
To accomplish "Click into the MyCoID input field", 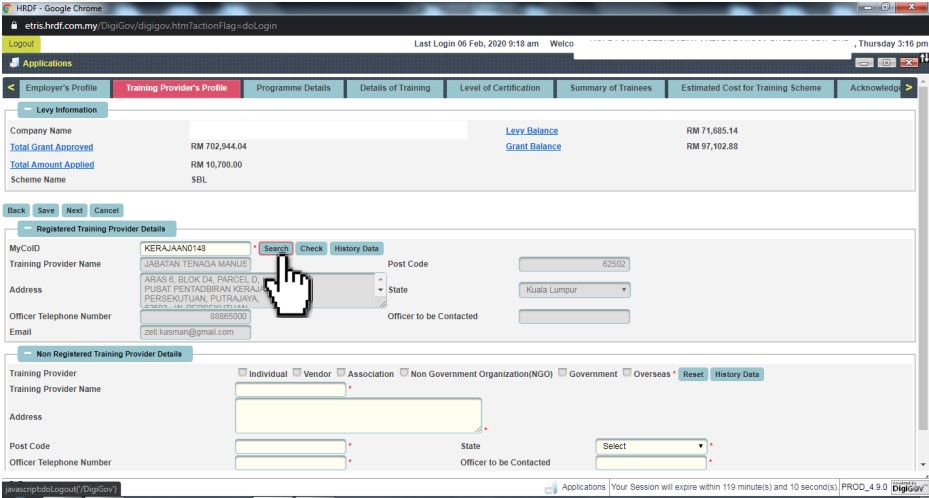I will coord(195,248).
